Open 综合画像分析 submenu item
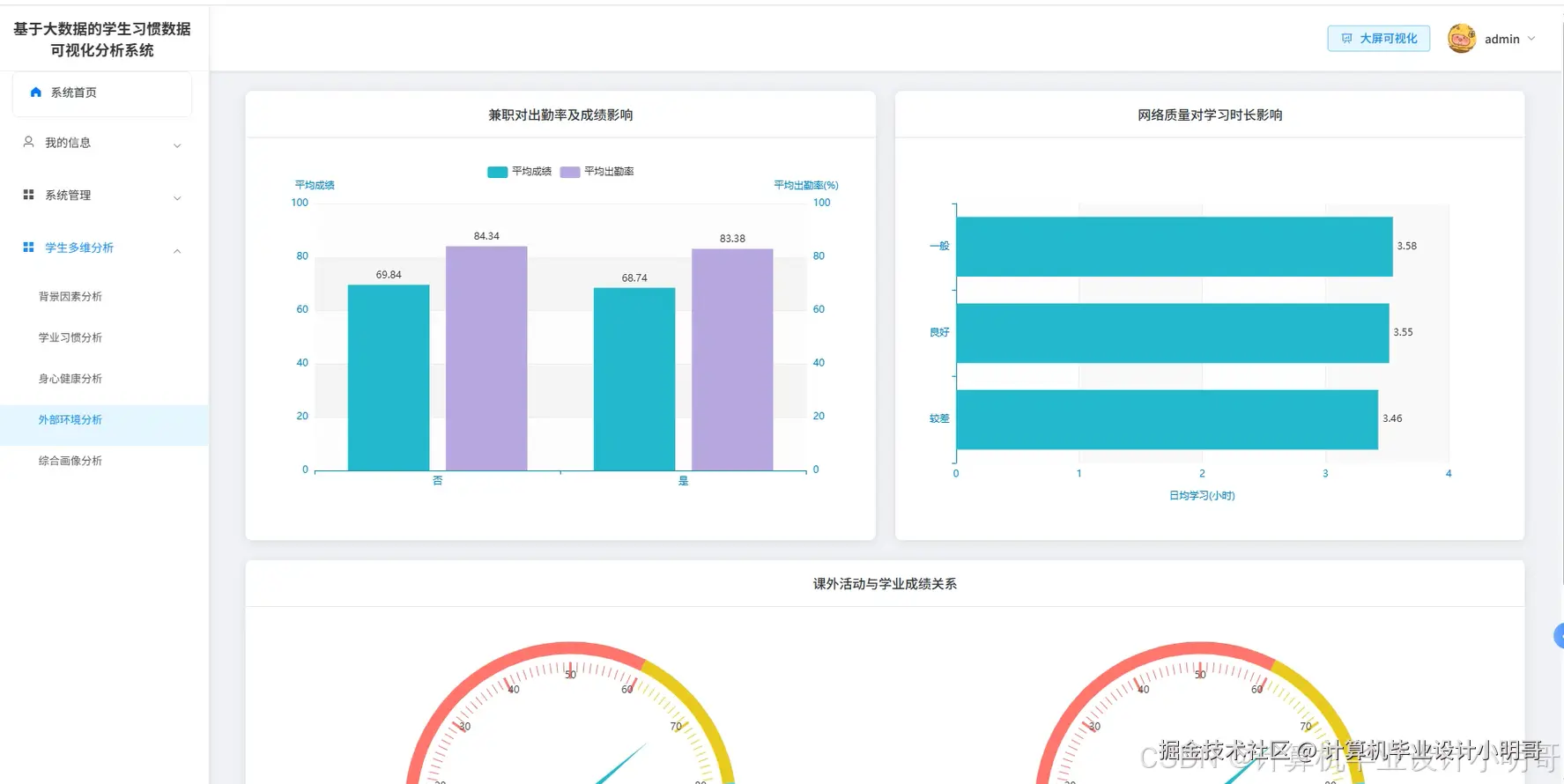Screen dimensions: 1564x784 (70, 461)
